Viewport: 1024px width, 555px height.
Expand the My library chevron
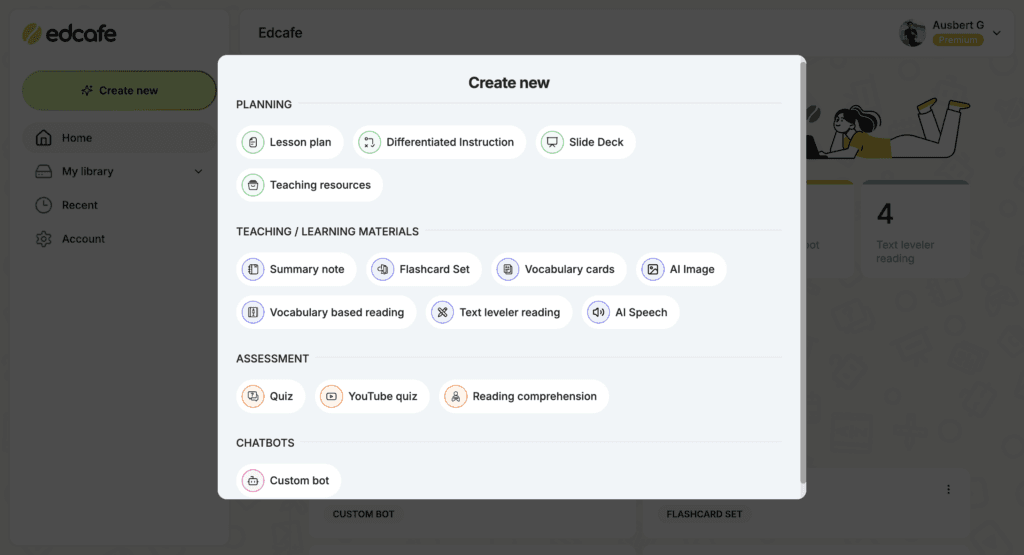point(199,172)
